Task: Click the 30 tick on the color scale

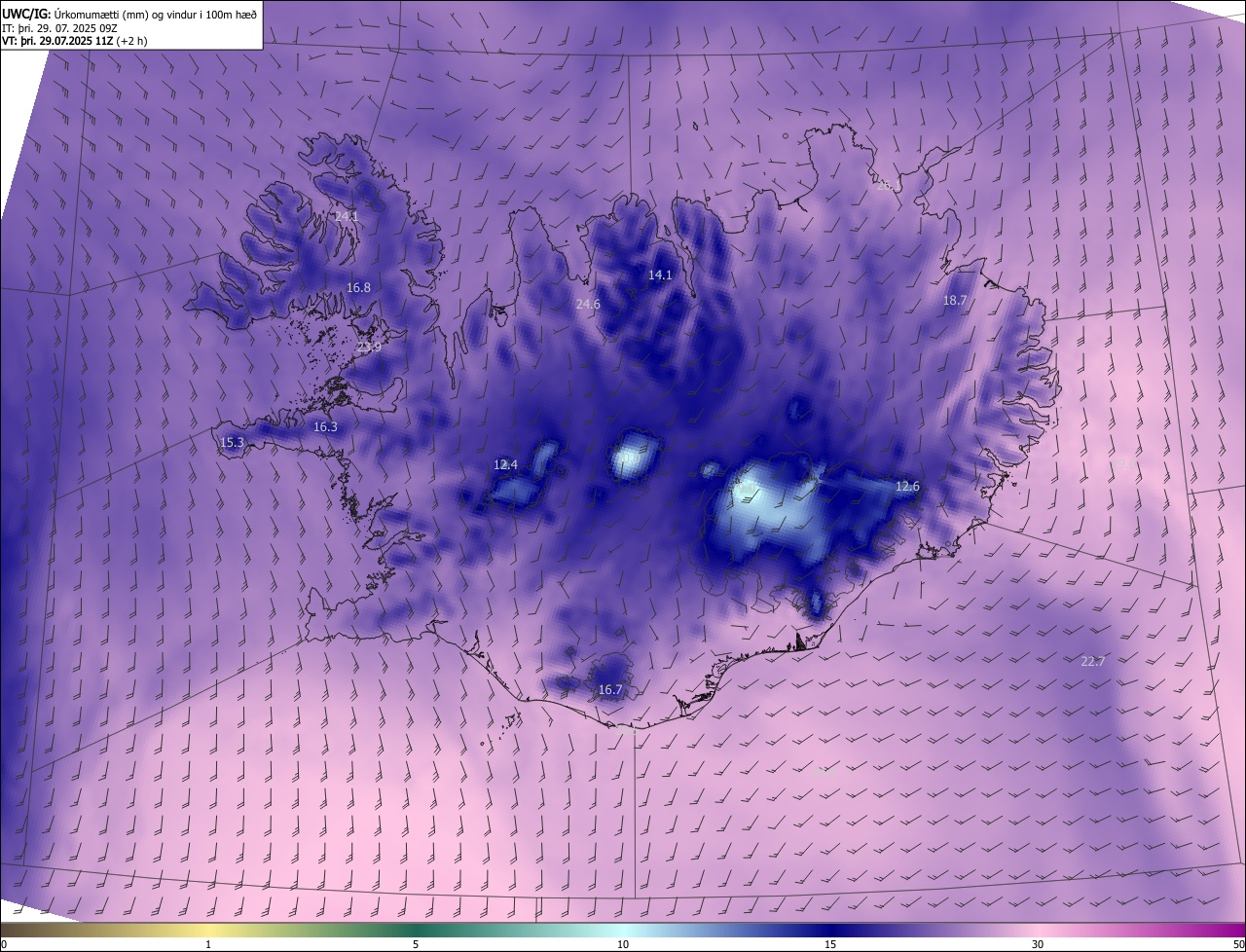Action: tap(1038, 944)
